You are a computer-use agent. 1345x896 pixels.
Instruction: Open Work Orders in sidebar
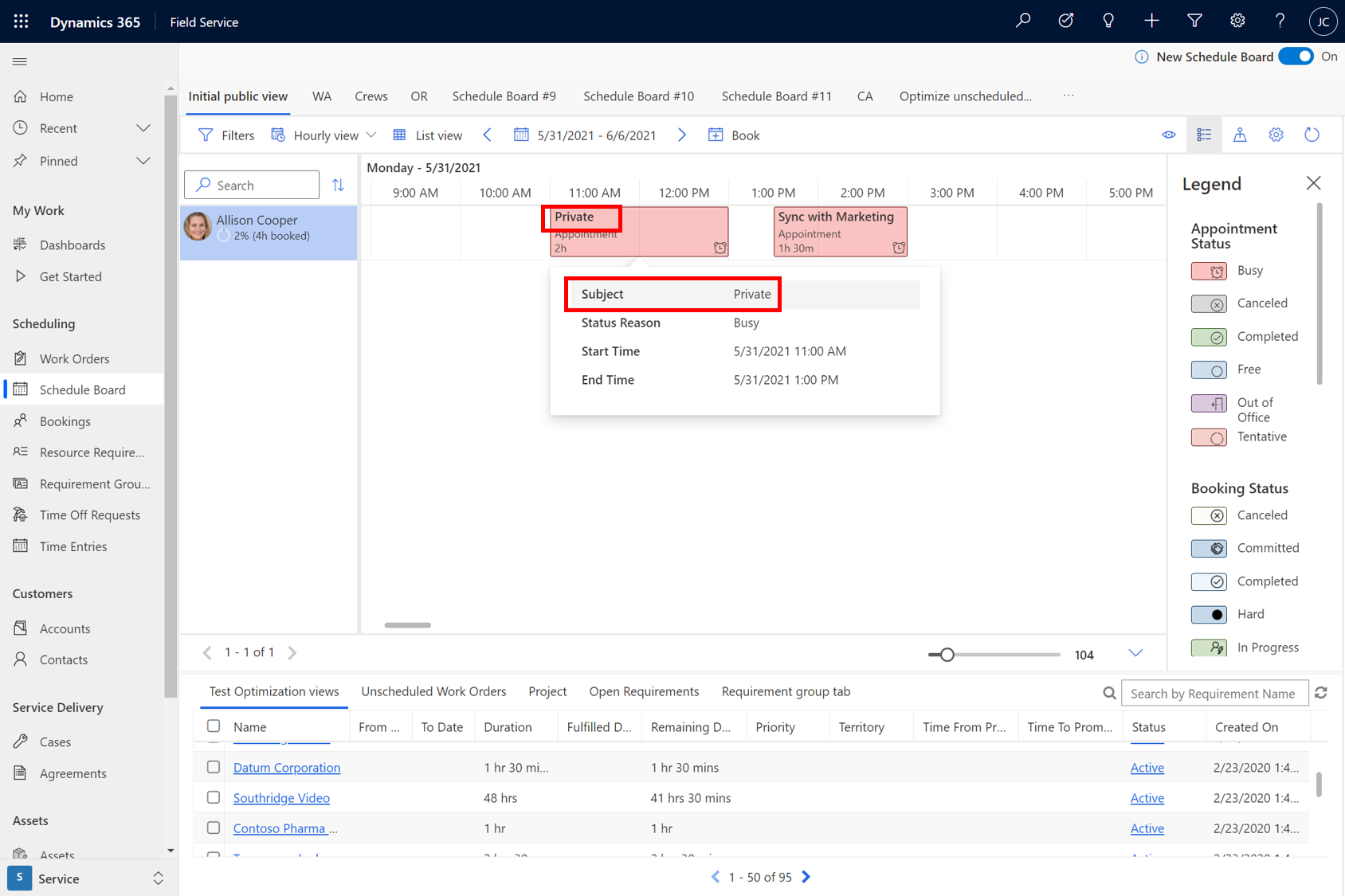[x=75, y=358]
